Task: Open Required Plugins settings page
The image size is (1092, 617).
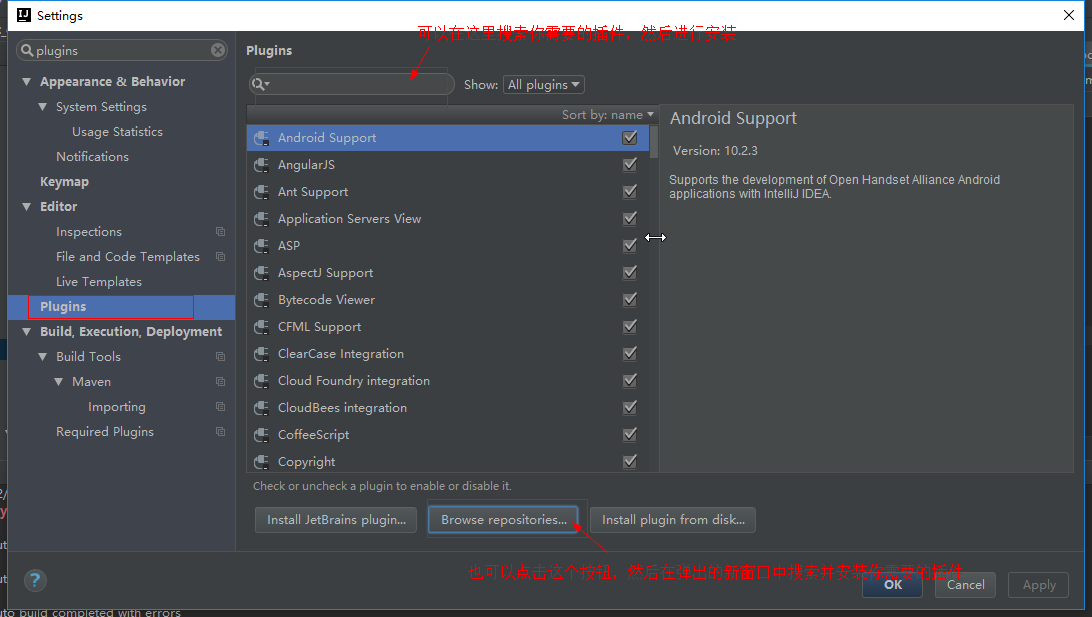Action: coord(105,432)
